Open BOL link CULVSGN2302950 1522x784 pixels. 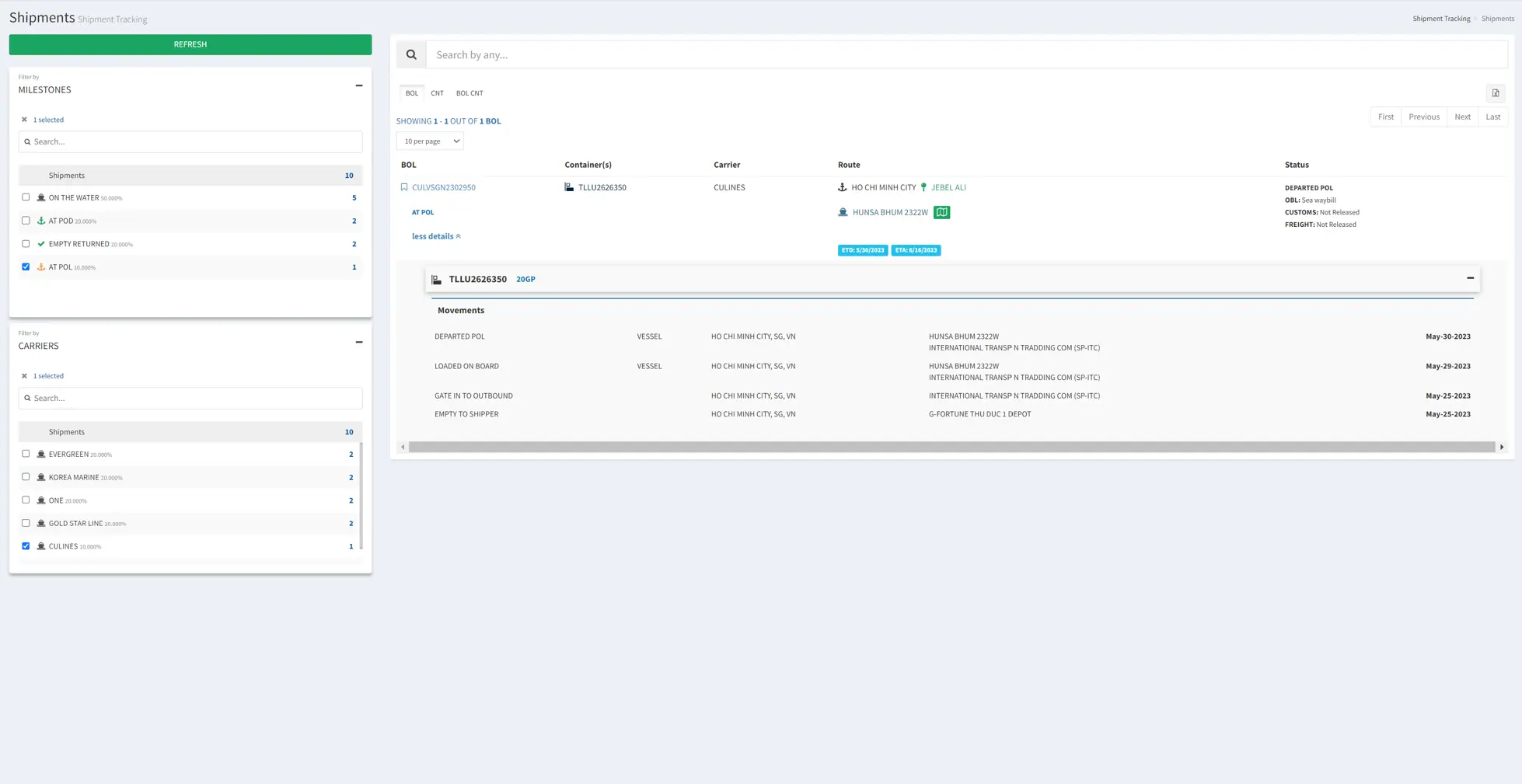coord(444,187)
